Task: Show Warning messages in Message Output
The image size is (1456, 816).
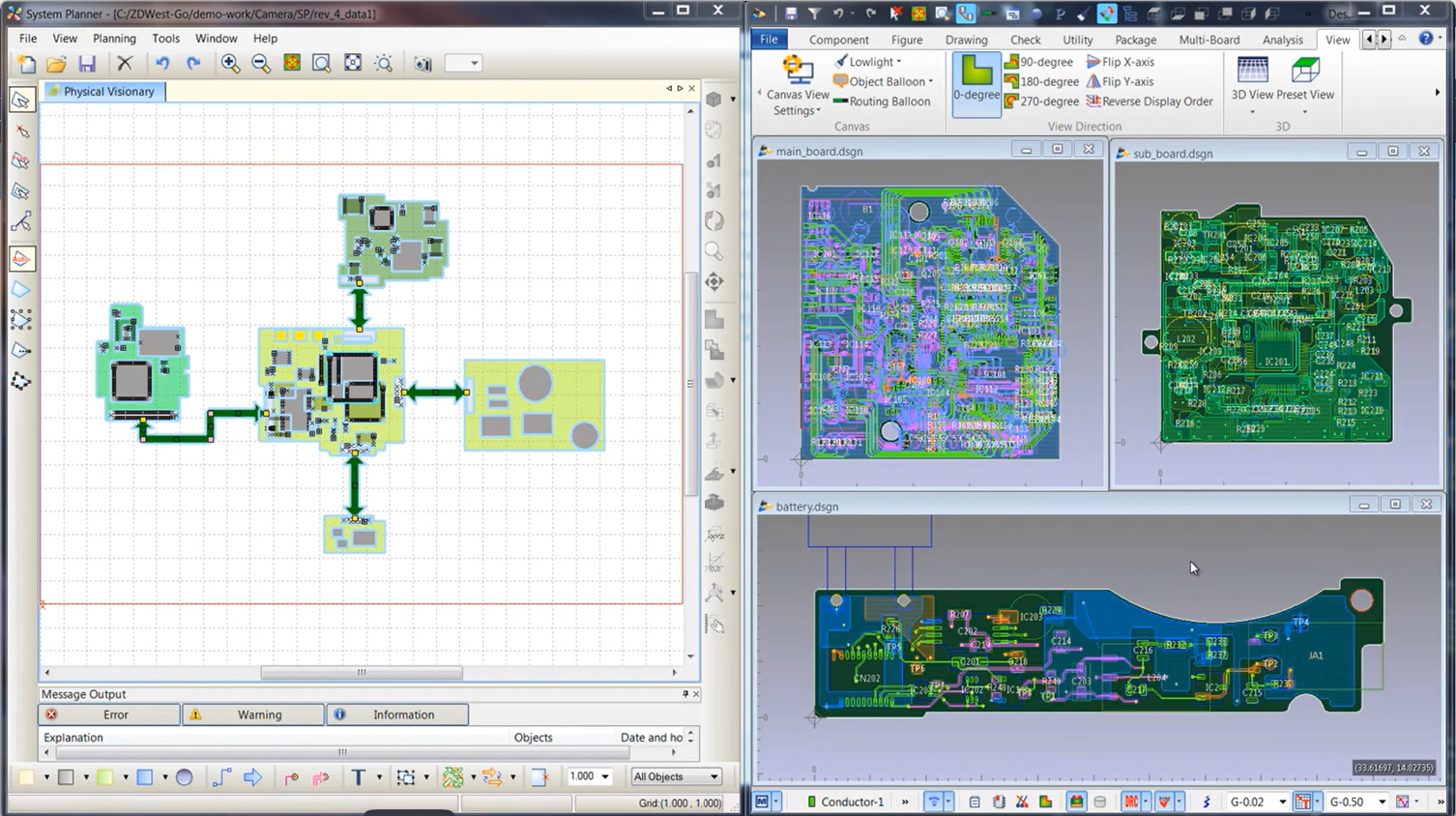Action: click(x=253, y=714)
